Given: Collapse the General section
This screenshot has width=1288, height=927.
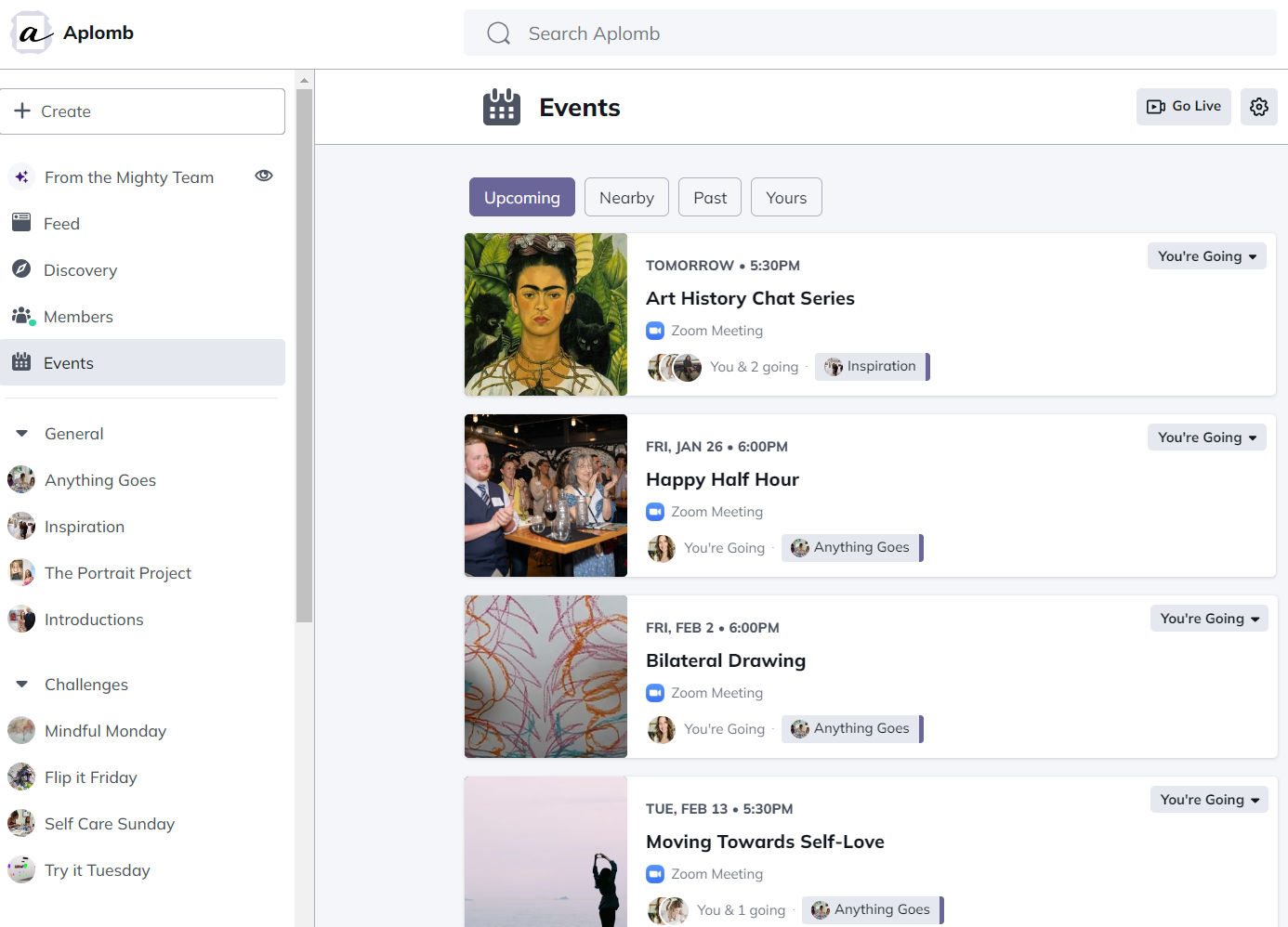Looking at the screenshot, I should tap(21, 433).
